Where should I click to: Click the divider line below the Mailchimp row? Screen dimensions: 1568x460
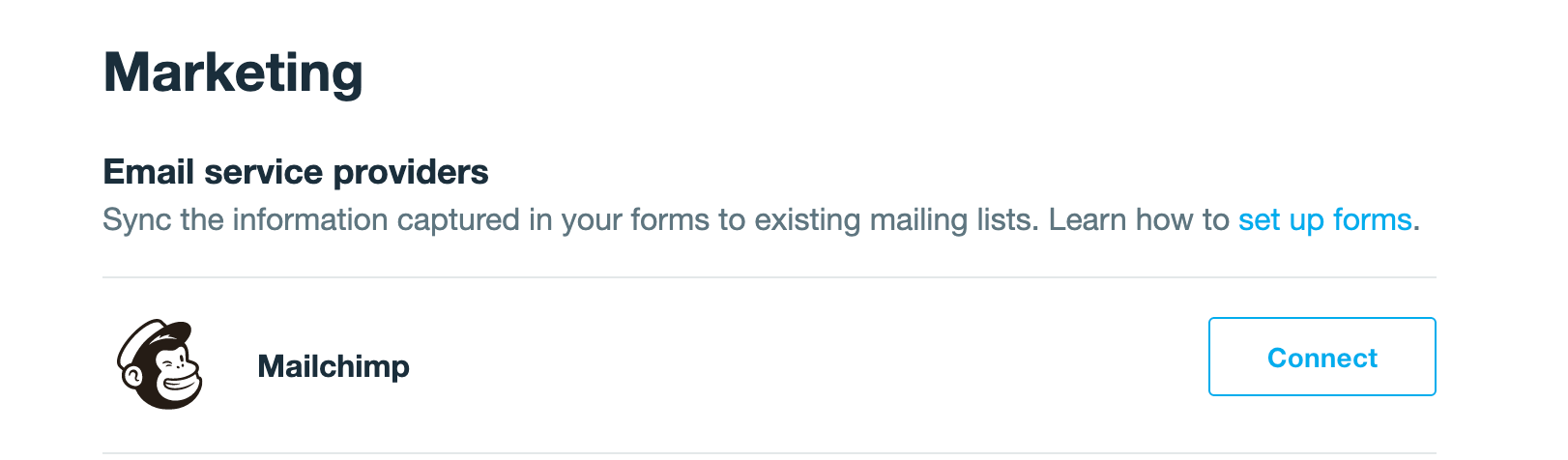click(769, 452)
